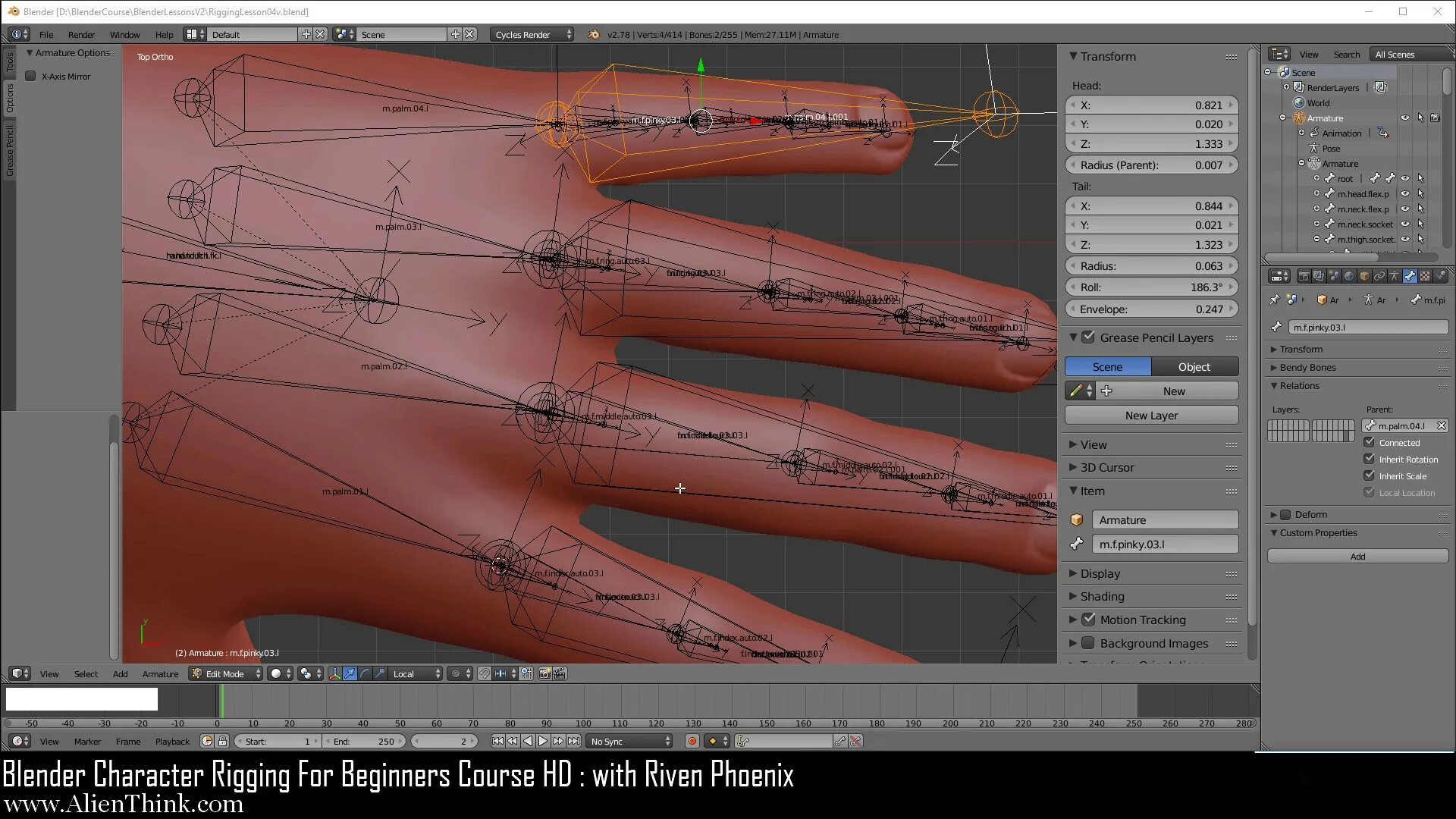Open the Armature data properties tab
Viewport: 1456px width, 819px height.
pyautogui.click(x=1395, y=276)
